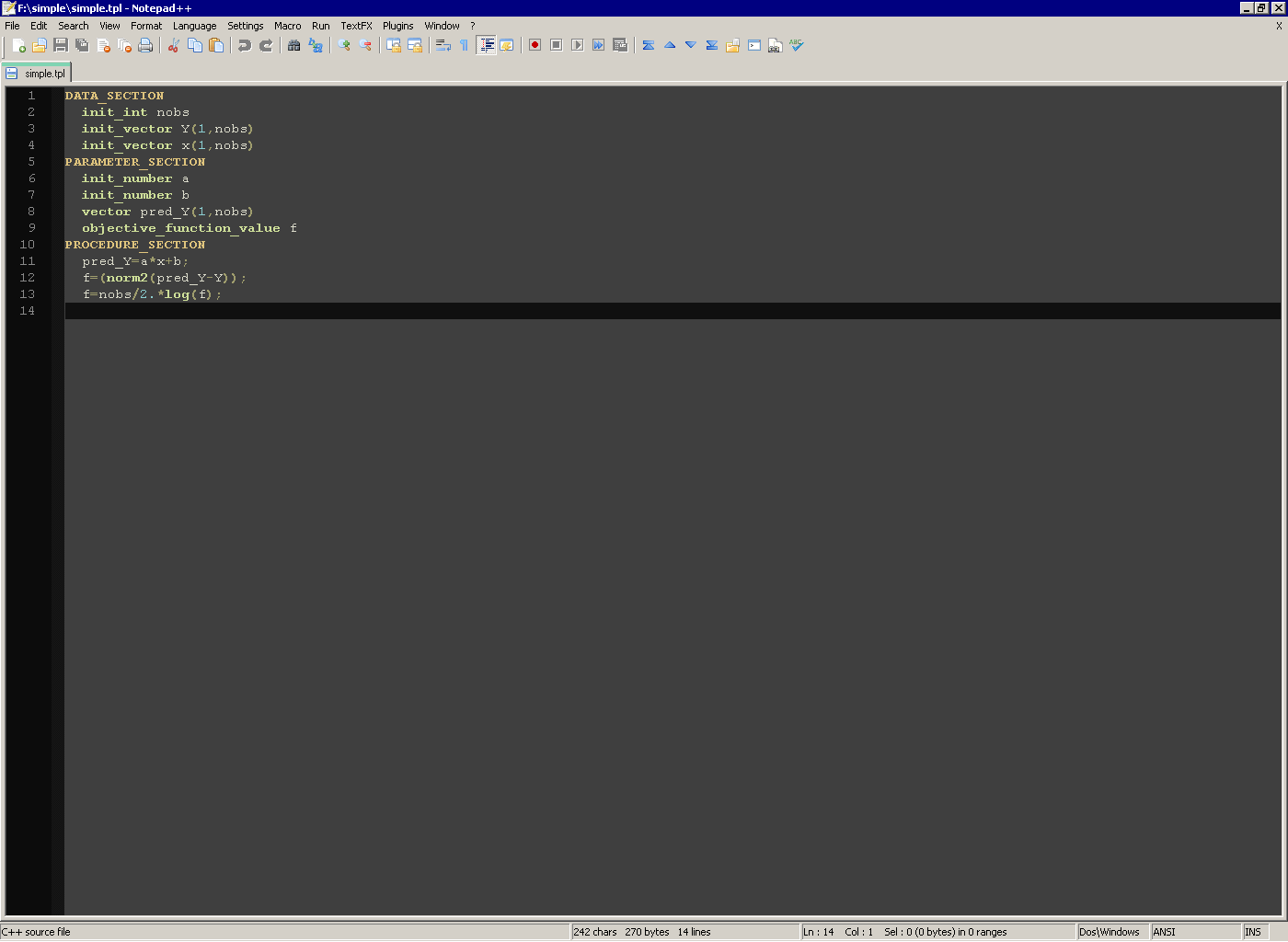Run spell check with ABC icon

797,45
